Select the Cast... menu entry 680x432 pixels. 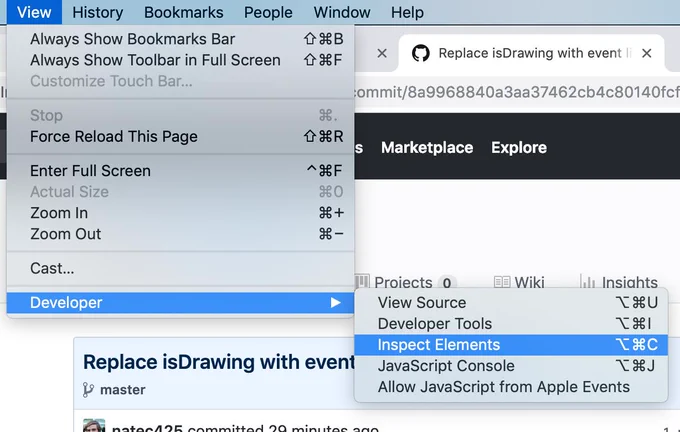[x=180, y=268]
